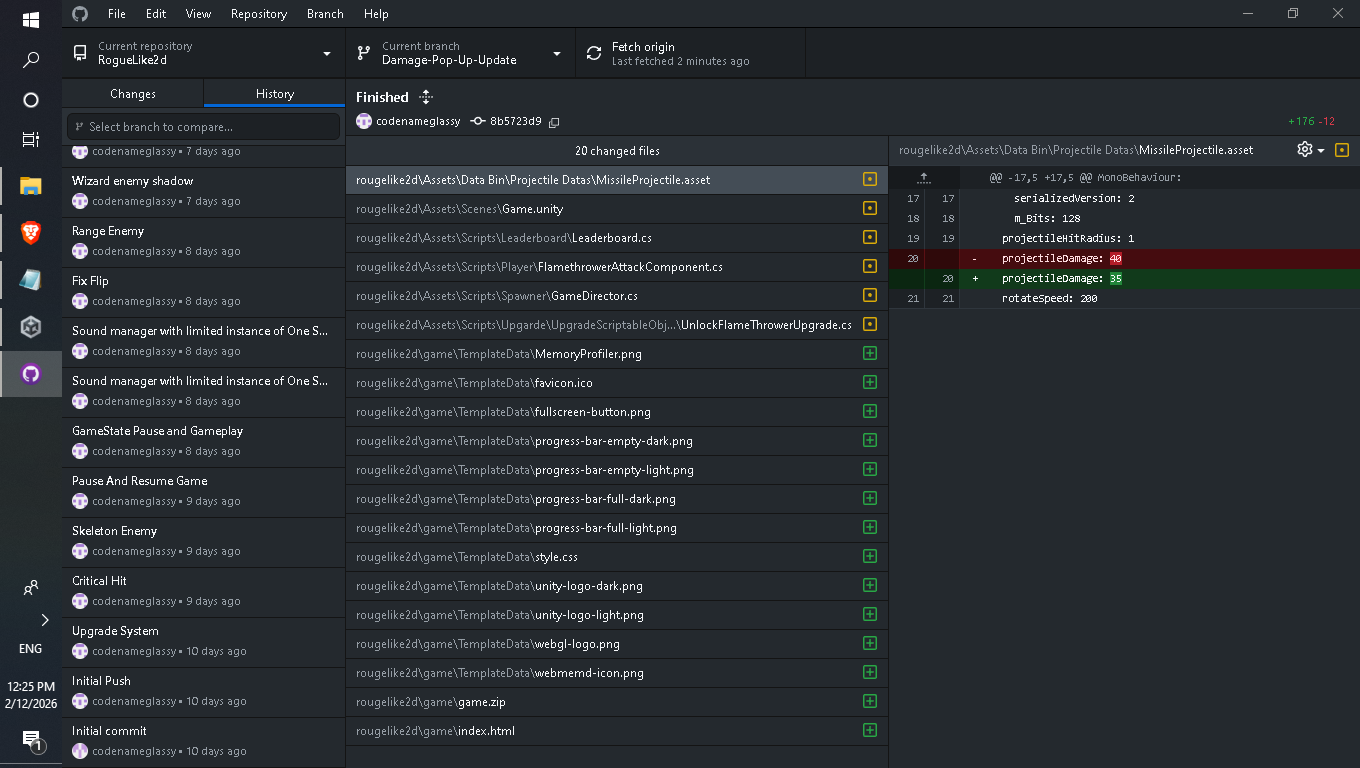Open the Current branch dropdown
The image size is (1360, 768).
click(x=460, y=53)
